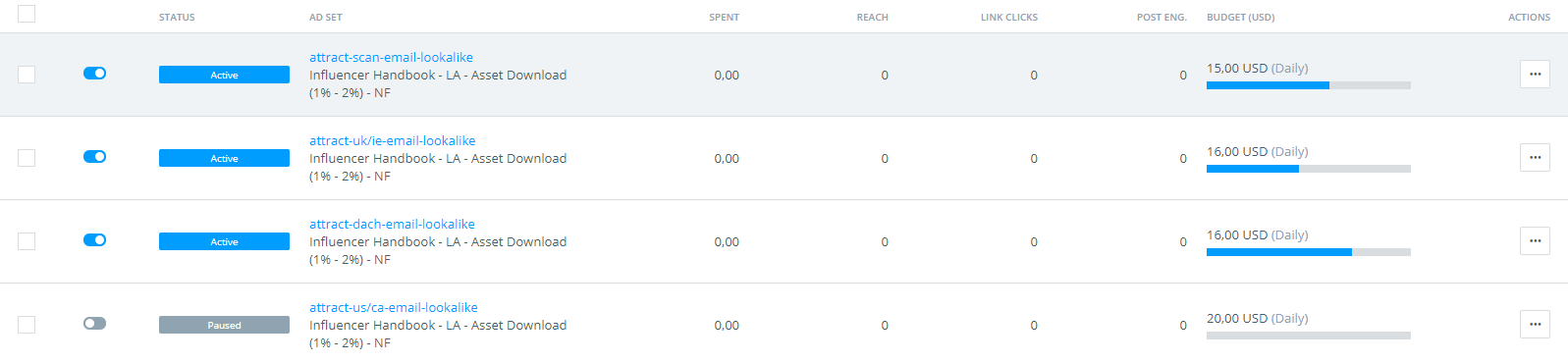Select checkbox for attract-uk/ie-email-lookalike row
1568x363 pixels.
point(27,158)
